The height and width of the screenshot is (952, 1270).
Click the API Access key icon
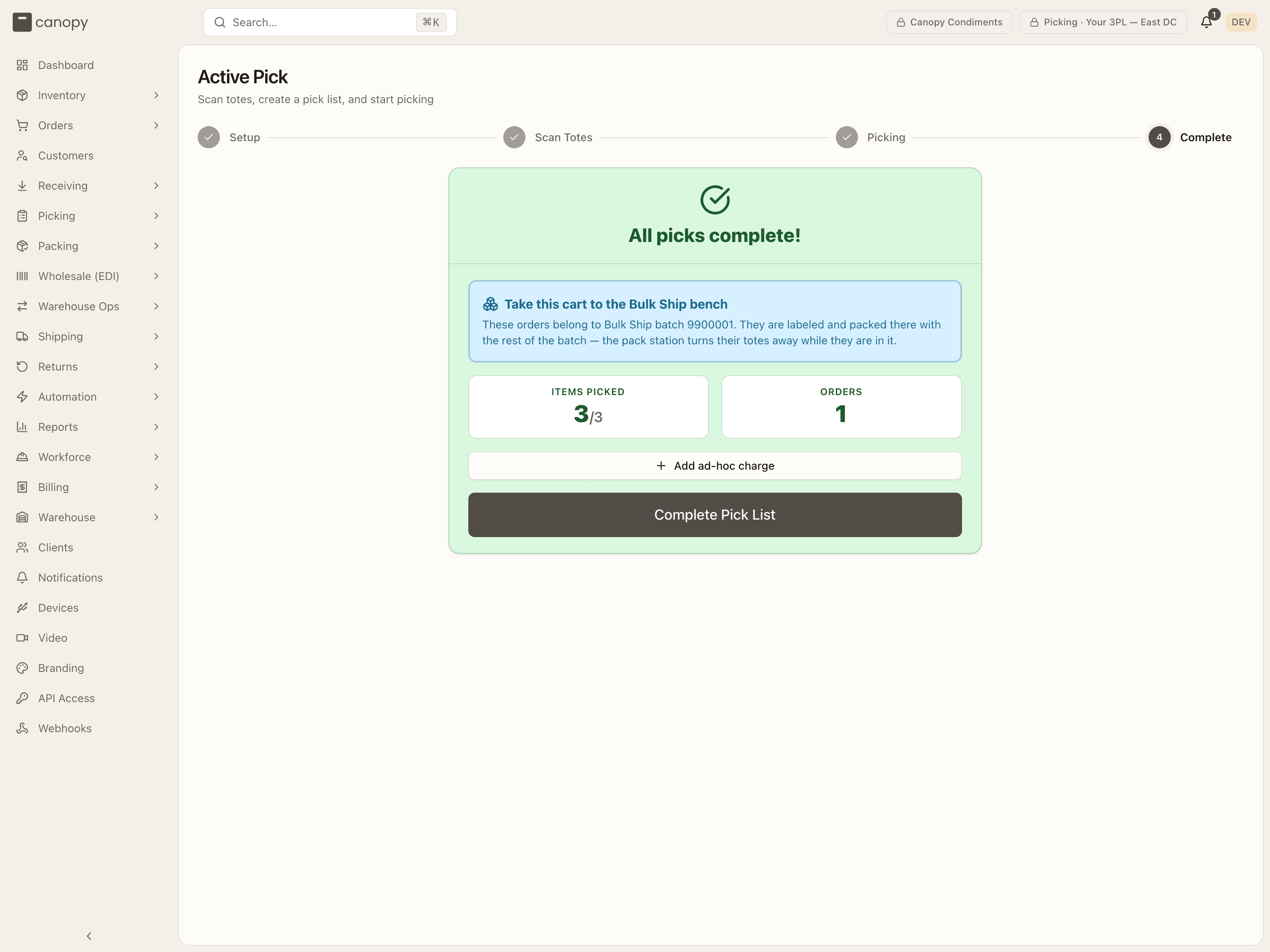pyautogui.click(x=22, y=698)
